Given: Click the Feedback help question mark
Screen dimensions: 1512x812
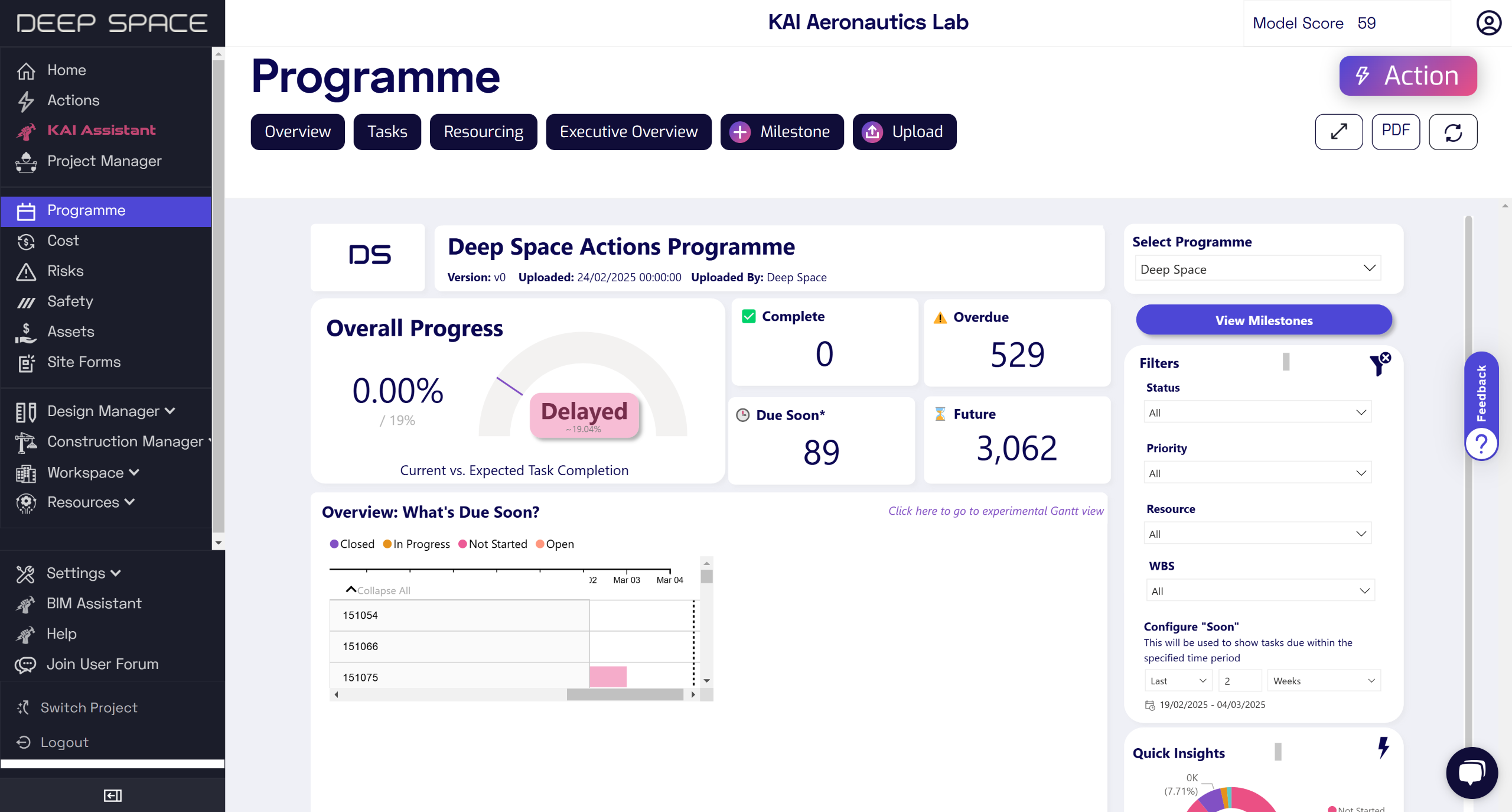Looking at the screenshot, I should point(1481,443).
